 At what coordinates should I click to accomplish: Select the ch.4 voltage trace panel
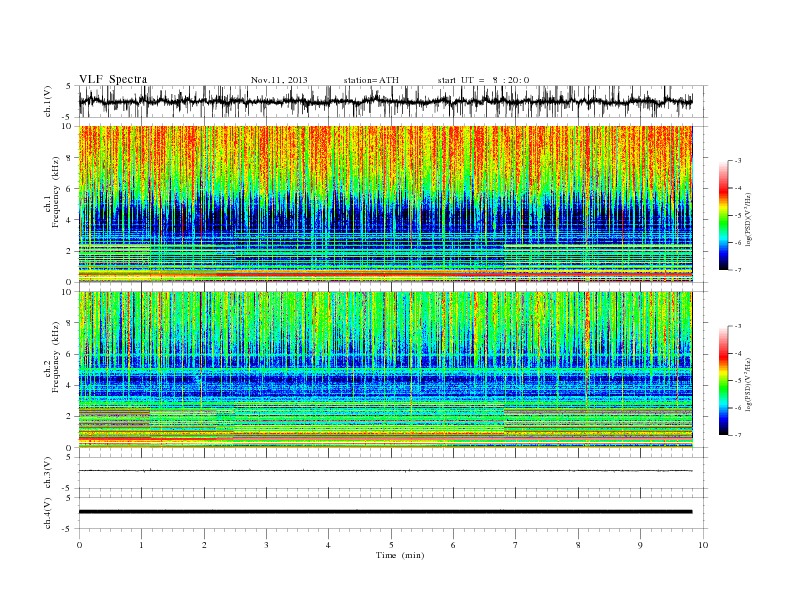tap(393, 513)
